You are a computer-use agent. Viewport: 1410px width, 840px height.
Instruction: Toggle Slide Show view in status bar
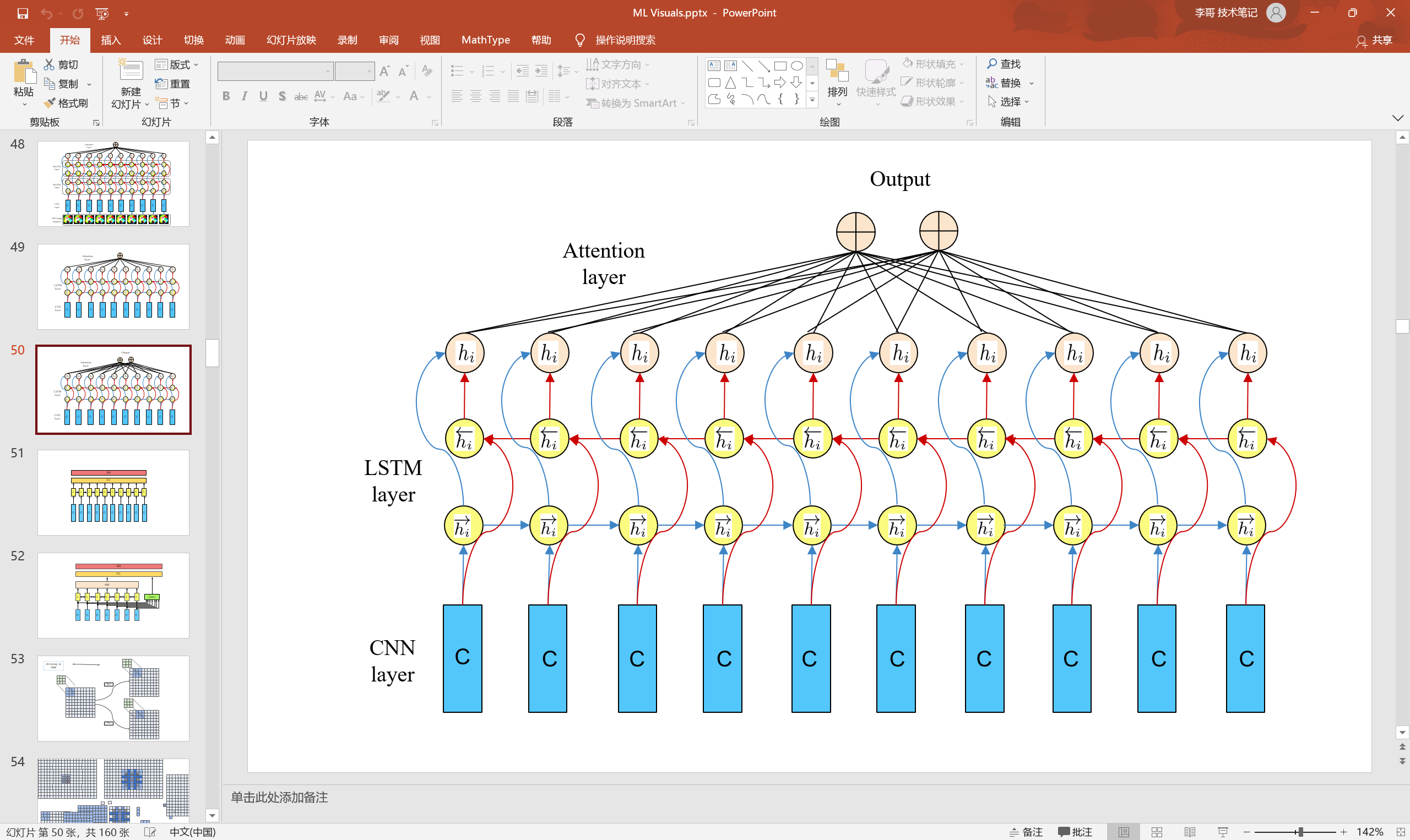coord(1223,832)
